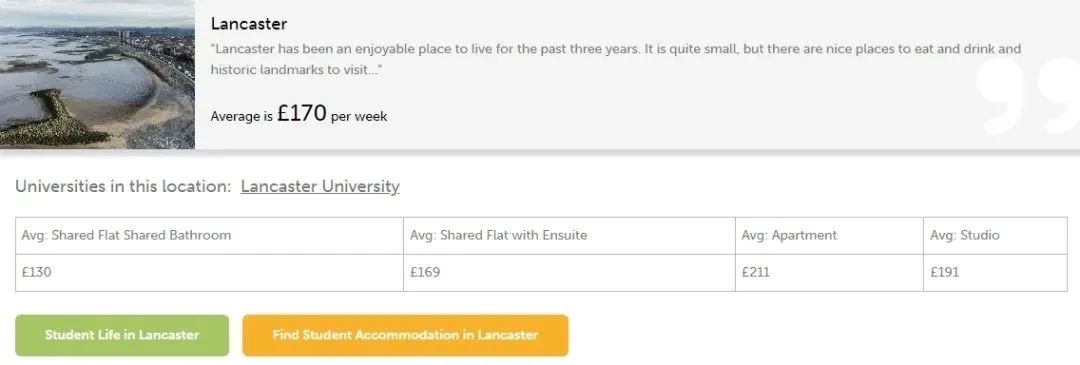Click the £170 average weekly price
This screenshot has width=1080, height=365.
pyautogui.click(x=302, y=114)
